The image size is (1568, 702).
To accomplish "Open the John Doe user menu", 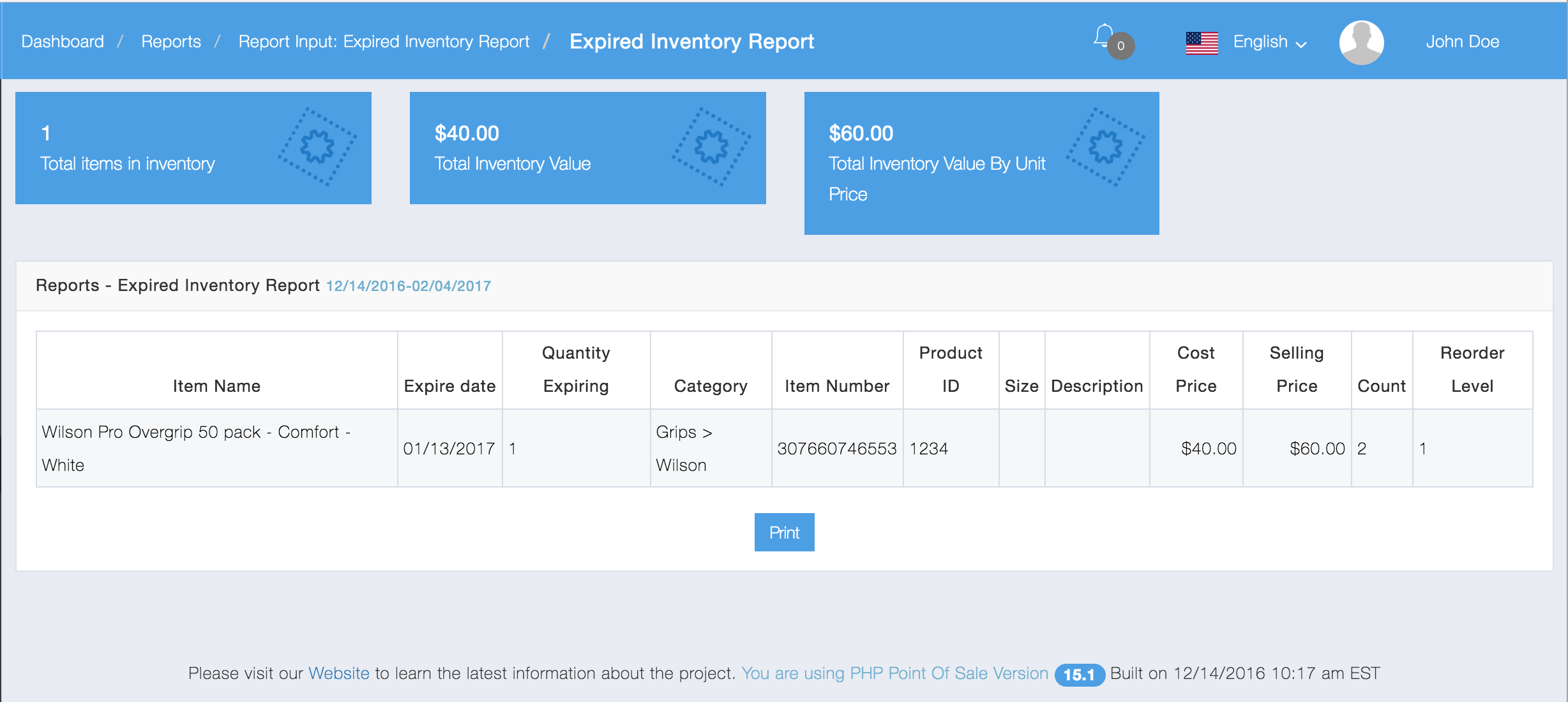I will (x=1462, y=42).
